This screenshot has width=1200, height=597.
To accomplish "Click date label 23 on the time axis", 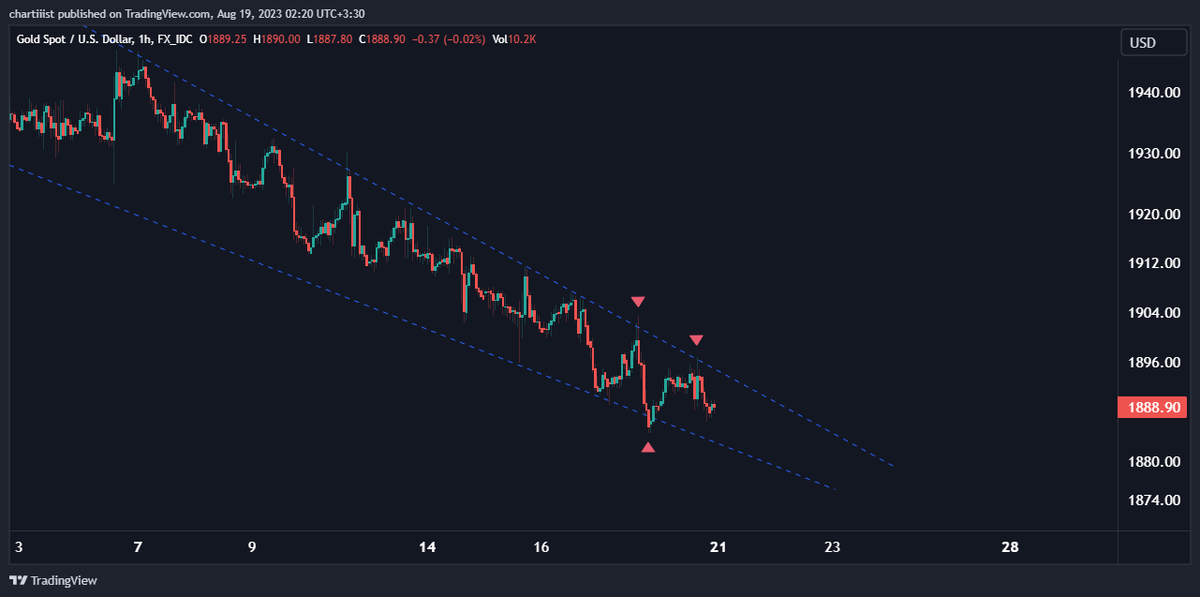I will point(832,547).
